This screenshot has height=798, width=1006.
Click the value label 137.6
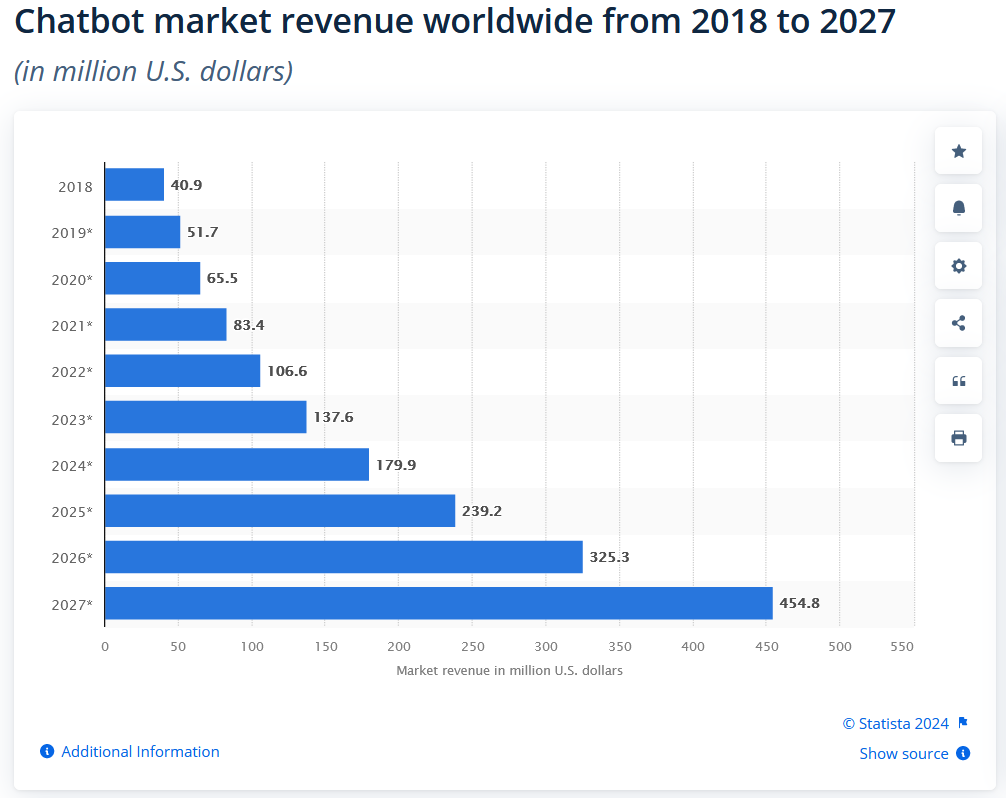pos(334,417)
